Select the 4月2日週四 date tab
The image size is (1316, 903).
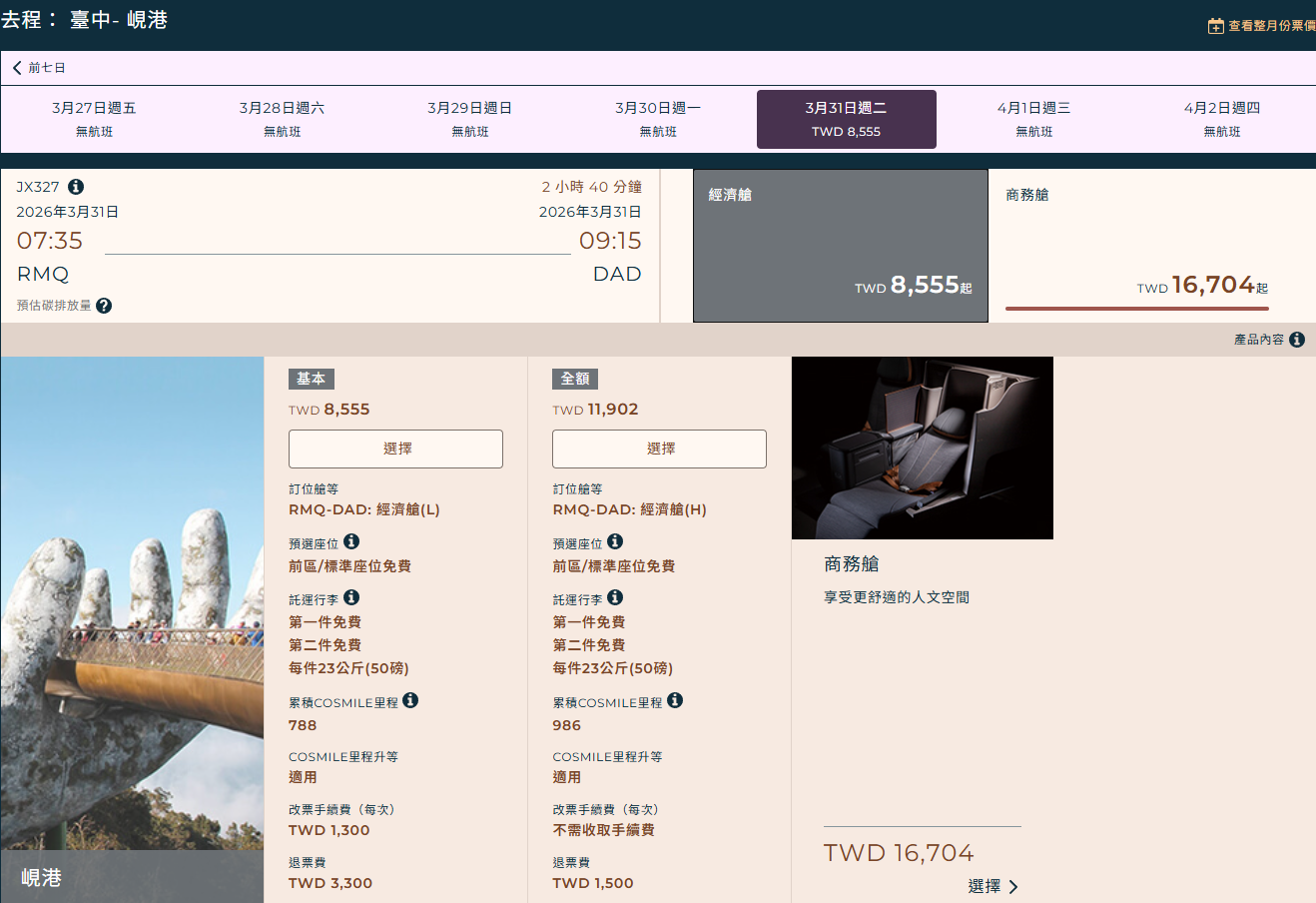[x=1220, y=118]
